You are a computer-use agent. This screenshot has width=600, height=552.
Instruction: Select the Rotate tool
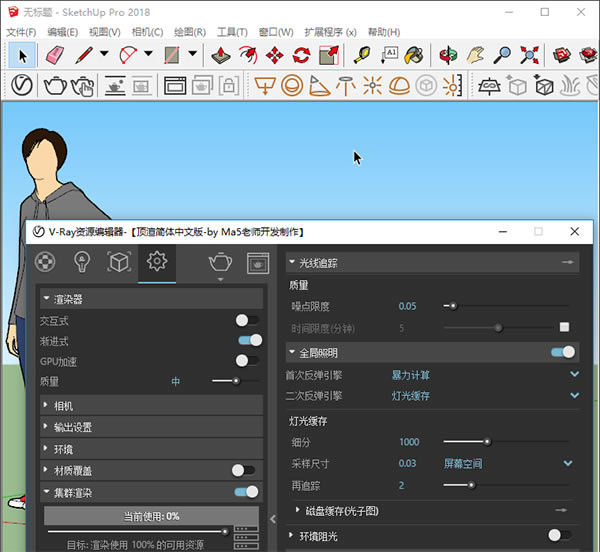pos(302,55)
